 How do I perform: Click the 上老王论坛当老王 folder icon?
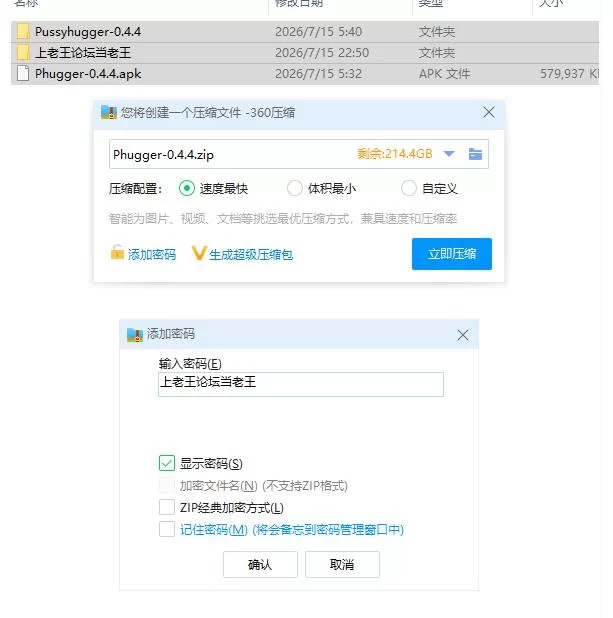tap(23, 52)
